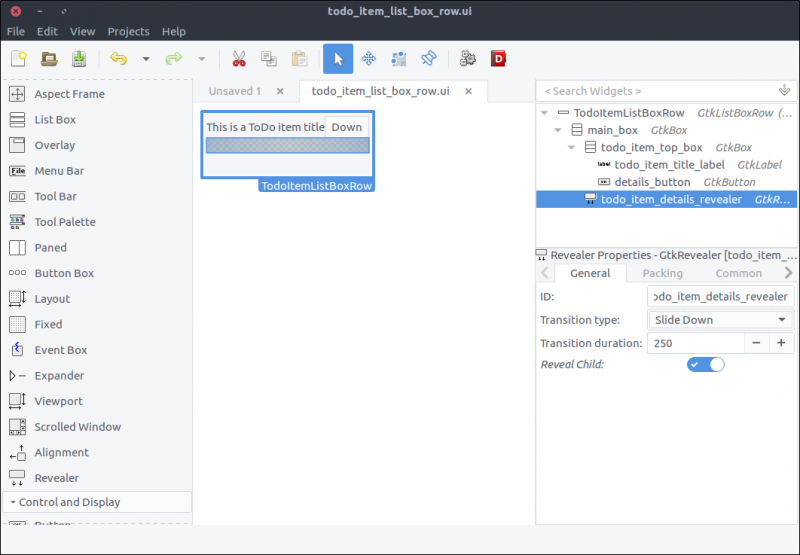This screenshot has width=800, height=555.
Task: Toggle the Reveal Child switch
Action: 705,364
